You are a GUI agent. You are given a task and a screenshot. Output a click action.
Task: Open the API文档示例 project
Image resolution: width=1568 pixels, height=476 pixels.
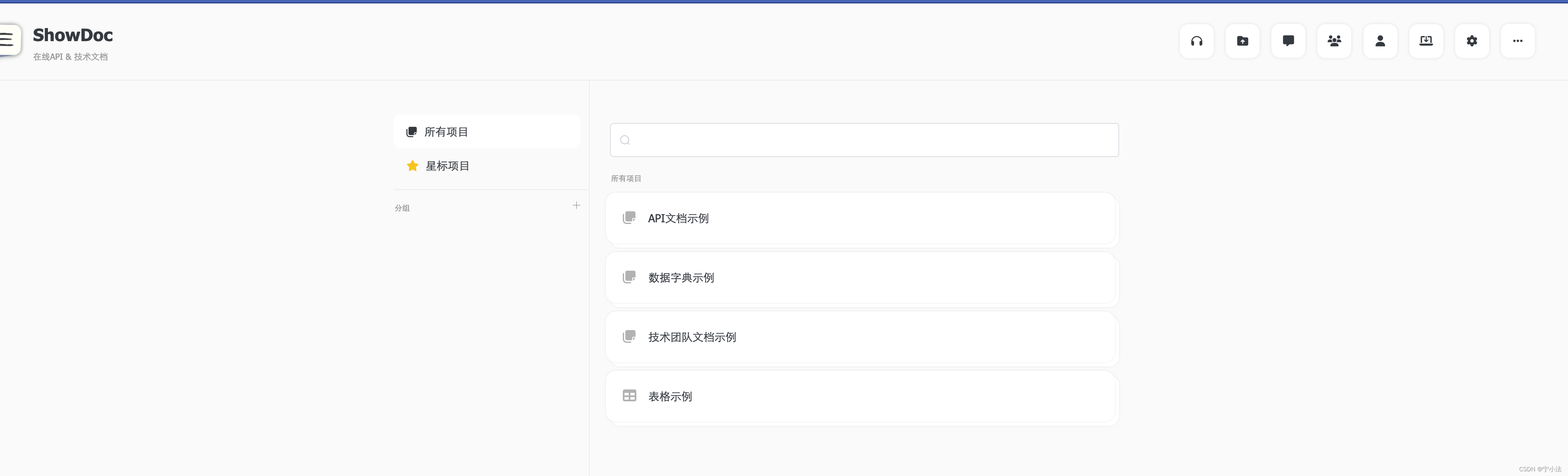[x=678, y=218]
